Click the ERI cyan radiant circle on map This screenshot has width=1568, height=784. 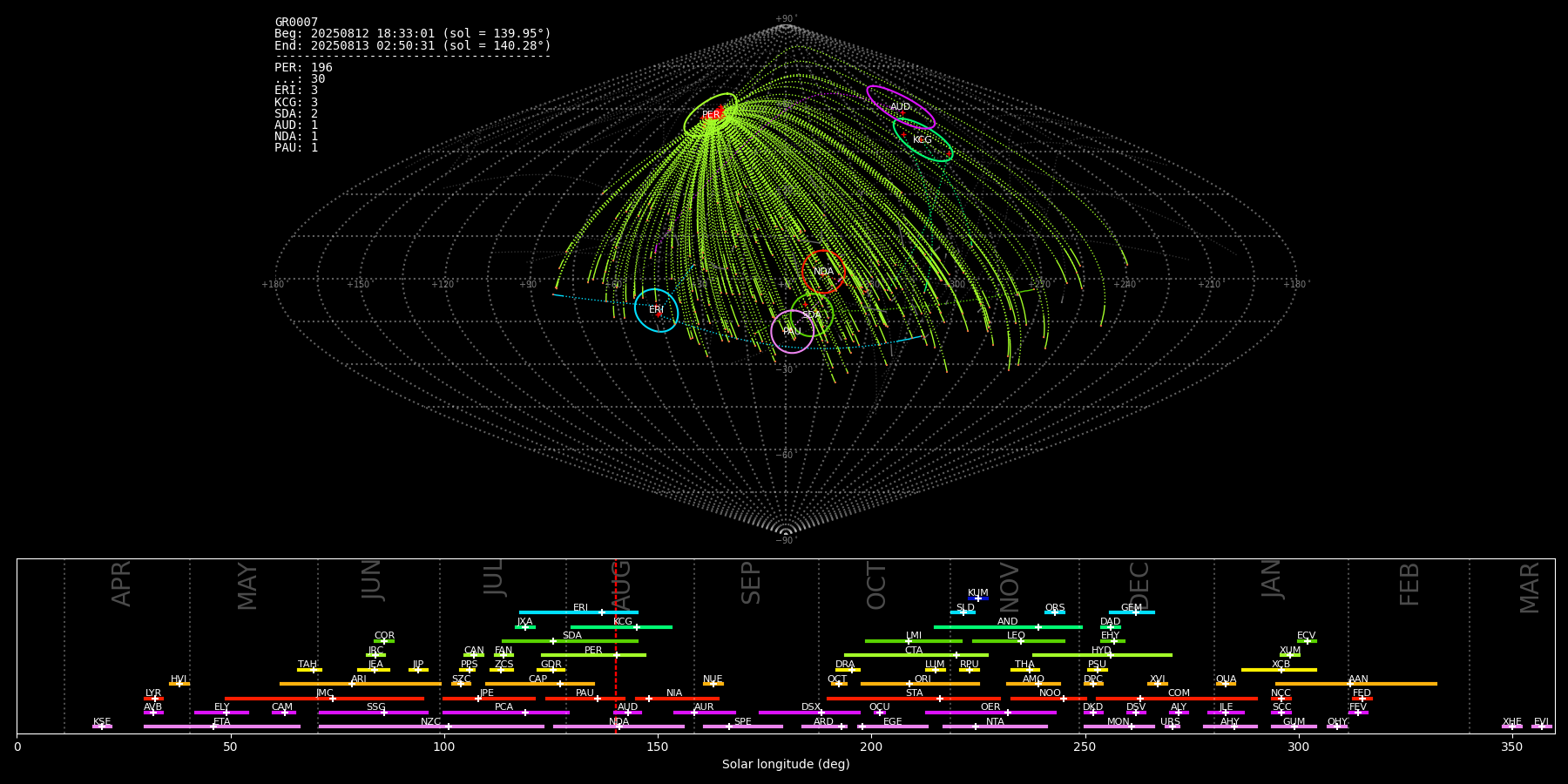656,310
